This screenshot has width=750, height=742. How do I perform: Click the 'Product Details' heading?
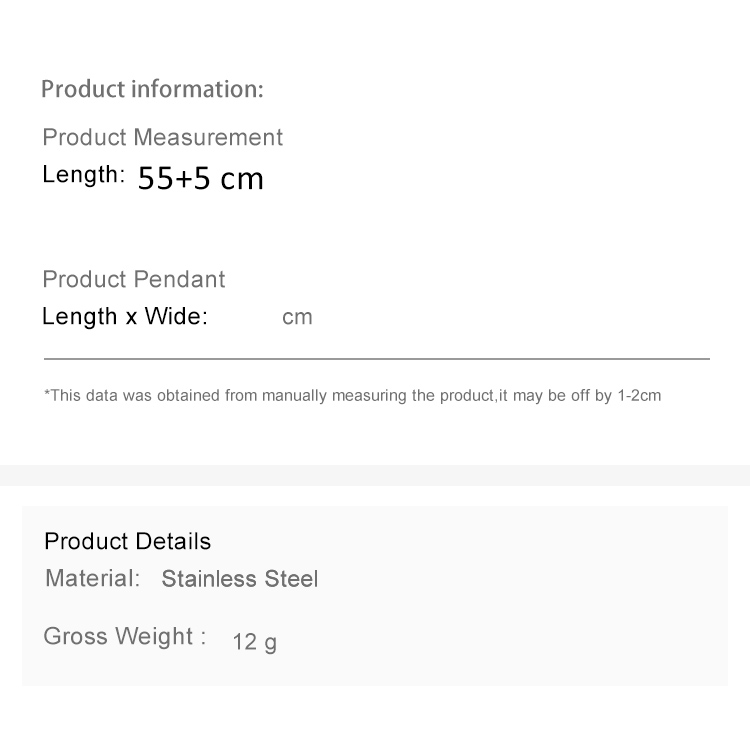128,542
